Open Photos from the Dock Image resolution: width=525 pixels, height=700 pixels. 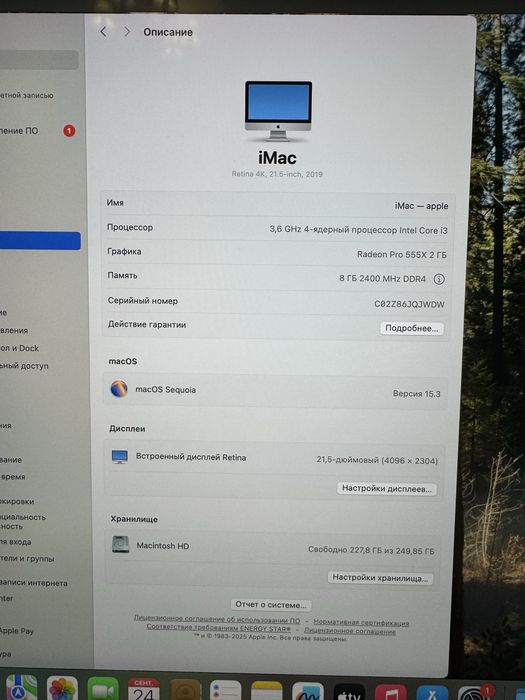tap(62, 688)
